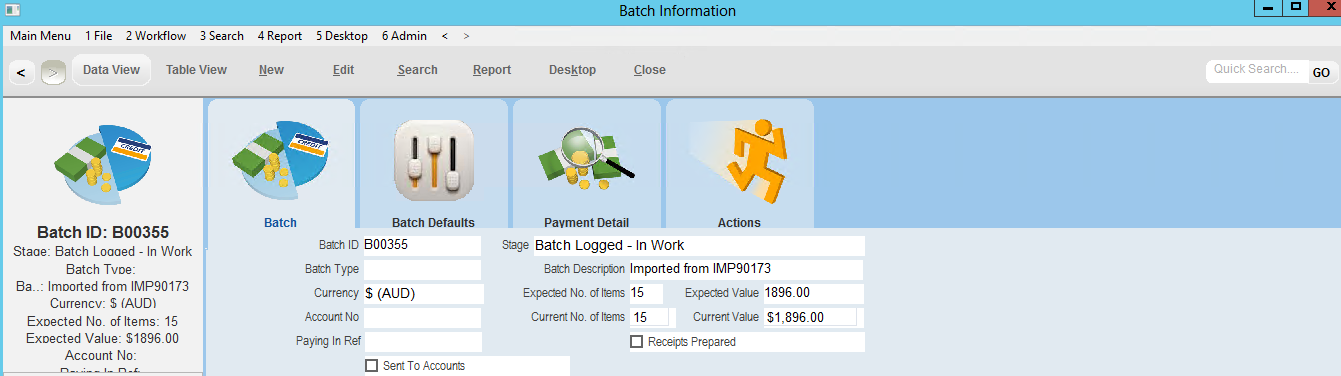1341x376 pixels.
Task: Click sidebar text Currency: $ (AUD)
Action: pyautogui.click(x=103, y=303)
